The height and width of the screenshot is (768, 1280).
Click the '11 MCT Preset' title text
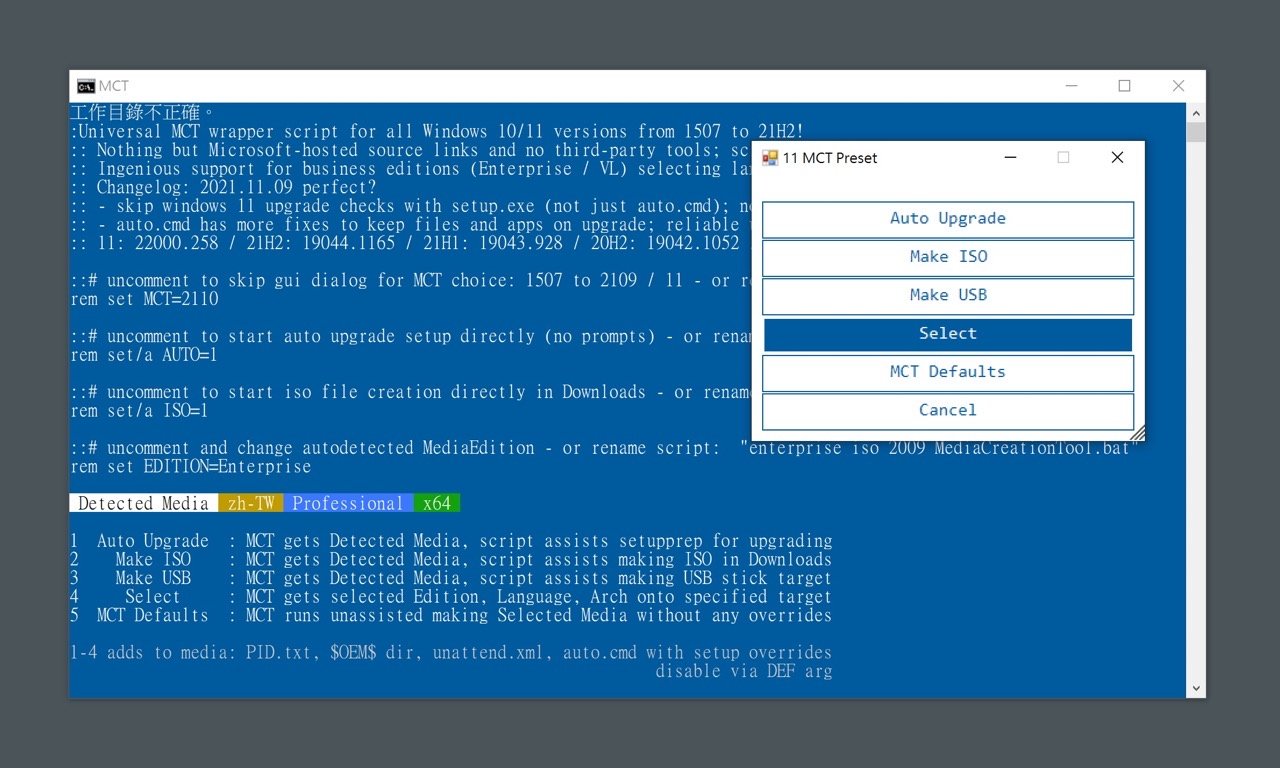(x=830, y=158)
